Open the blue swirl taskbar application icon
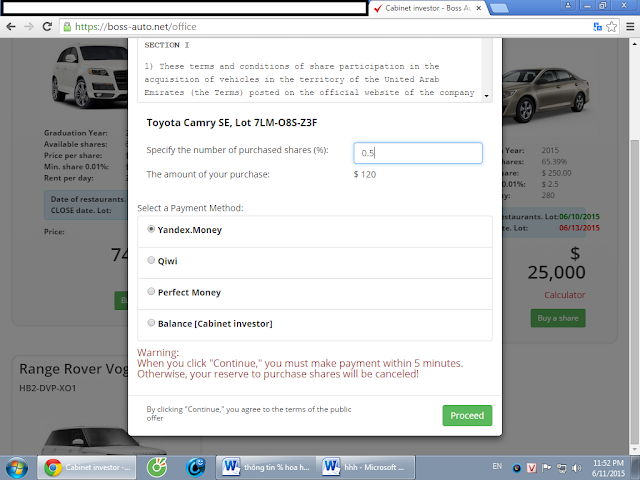 tap(196, 468)
